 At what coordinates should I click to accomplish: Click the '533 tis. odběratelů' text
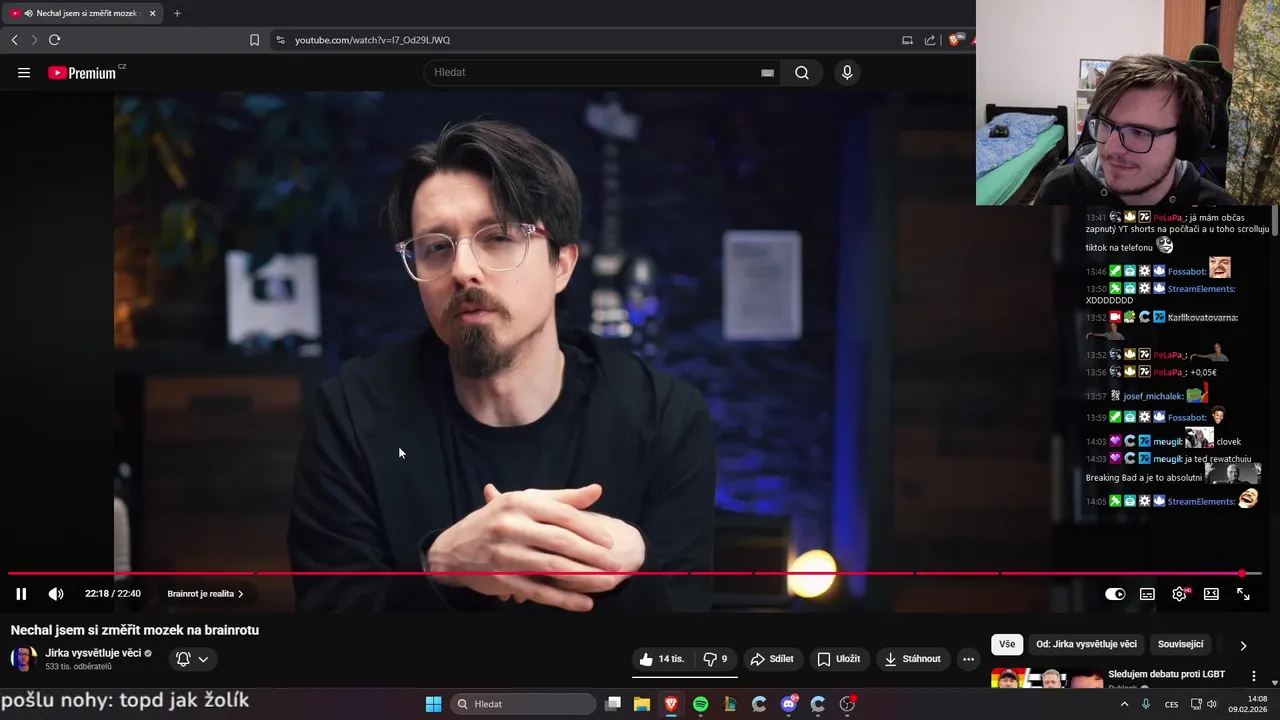tap(79, 666)
